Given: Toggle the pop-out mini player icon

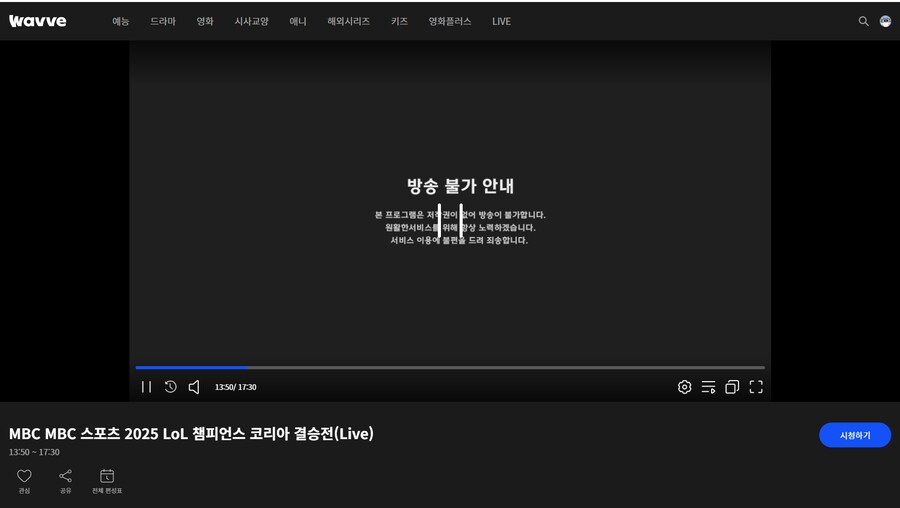Looking at the screenshot, I should (732, 387).
